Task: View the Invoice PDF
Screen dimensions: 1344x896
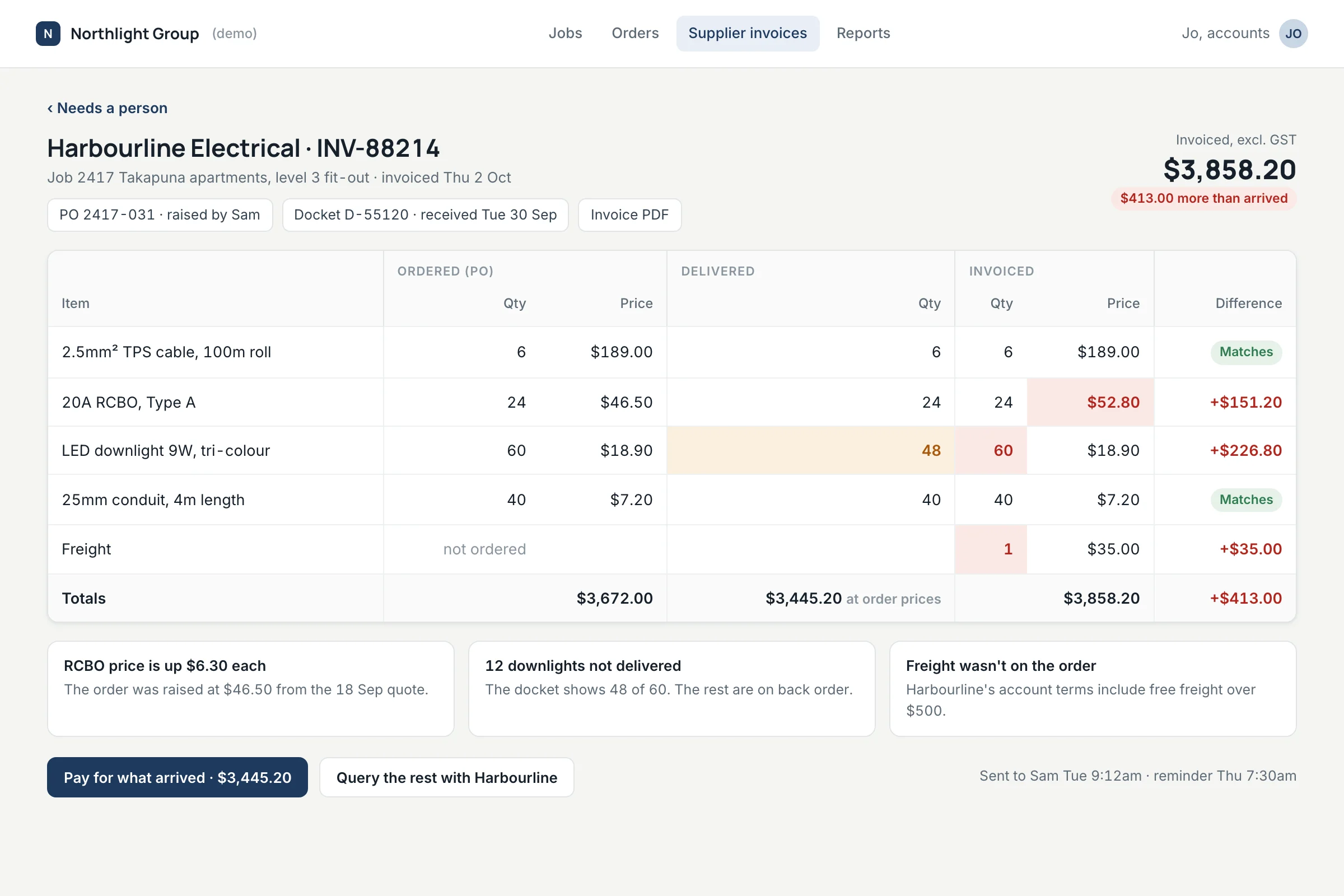Action: [x=629, y=215]
